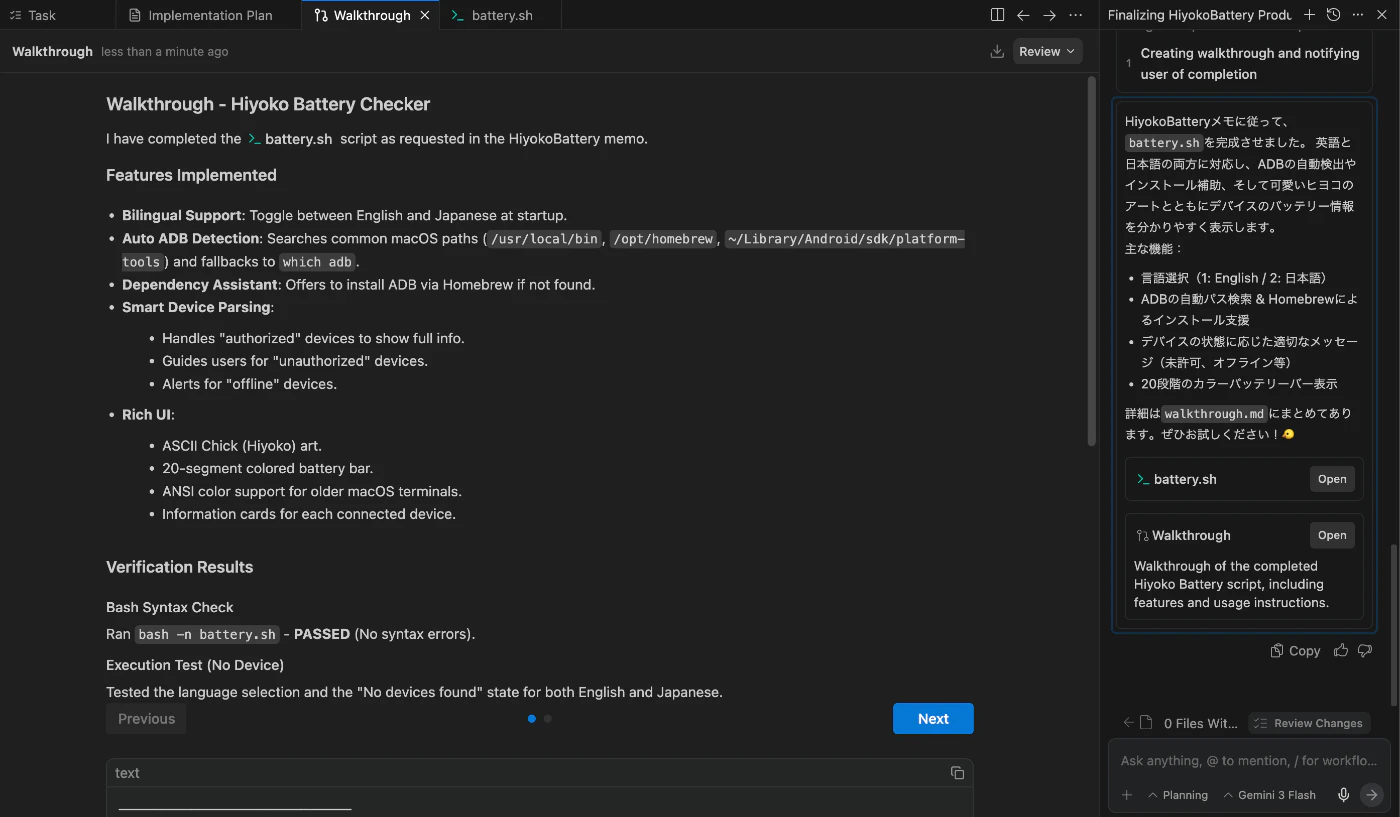Navigate forward with the right arrow
This screenshot has width=1400, height=817.
point(1049,15)
